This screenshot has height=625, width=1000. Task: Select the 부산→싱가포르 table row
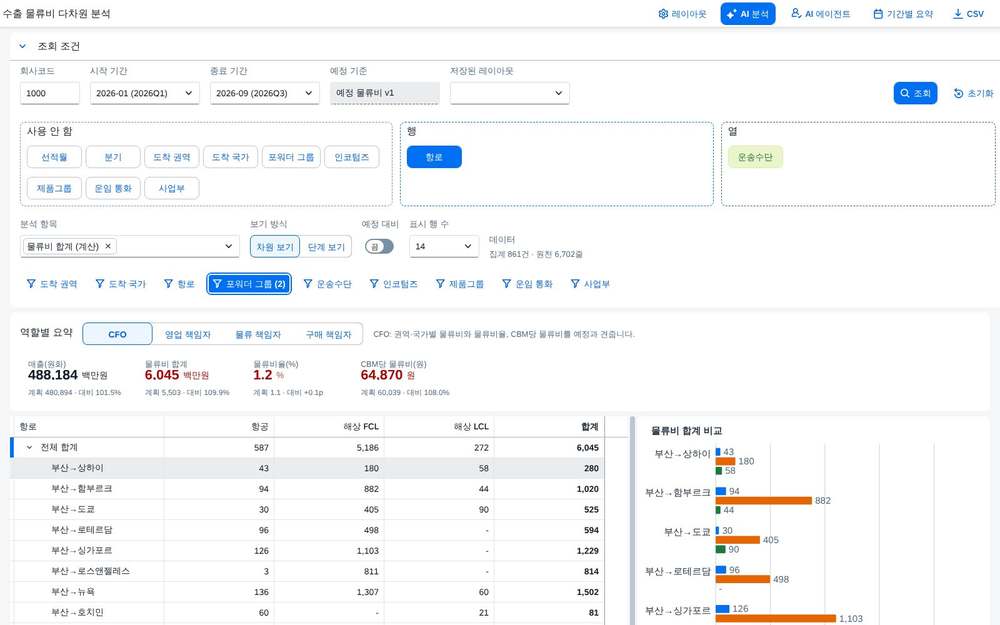307,550
